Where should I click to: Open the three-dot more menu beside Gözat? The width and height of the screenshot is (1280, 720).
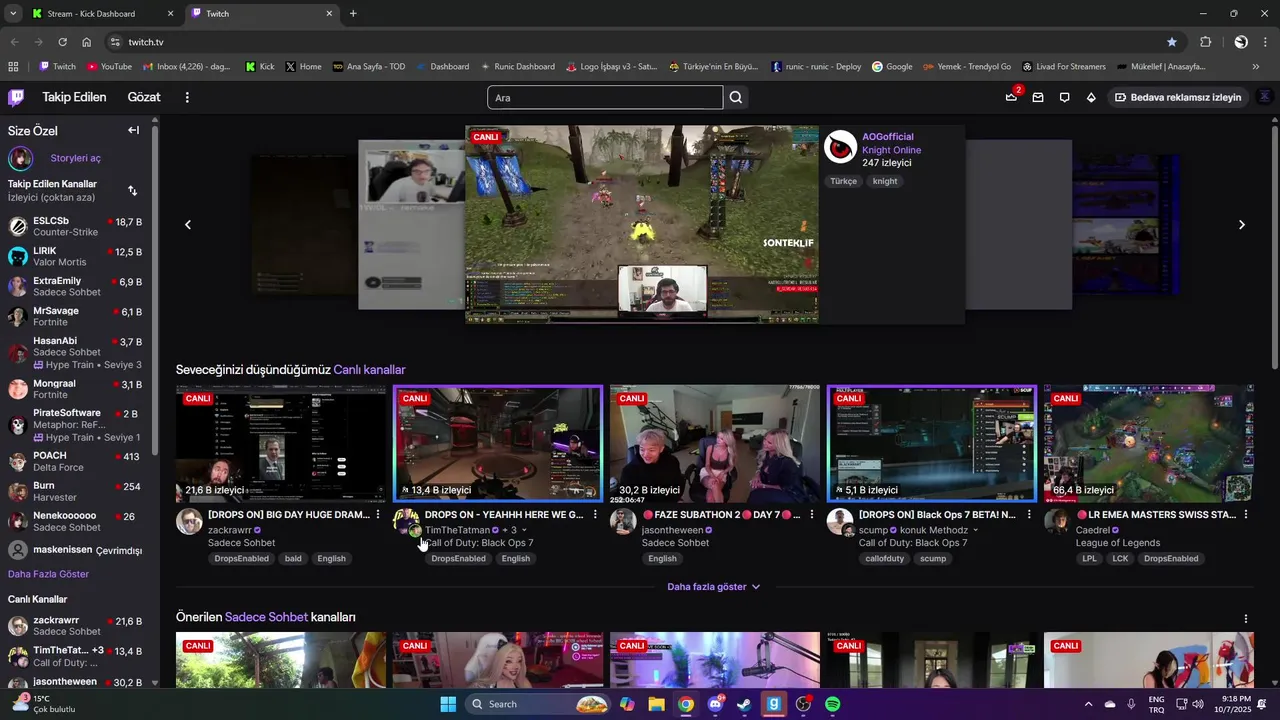pos(187,97)
